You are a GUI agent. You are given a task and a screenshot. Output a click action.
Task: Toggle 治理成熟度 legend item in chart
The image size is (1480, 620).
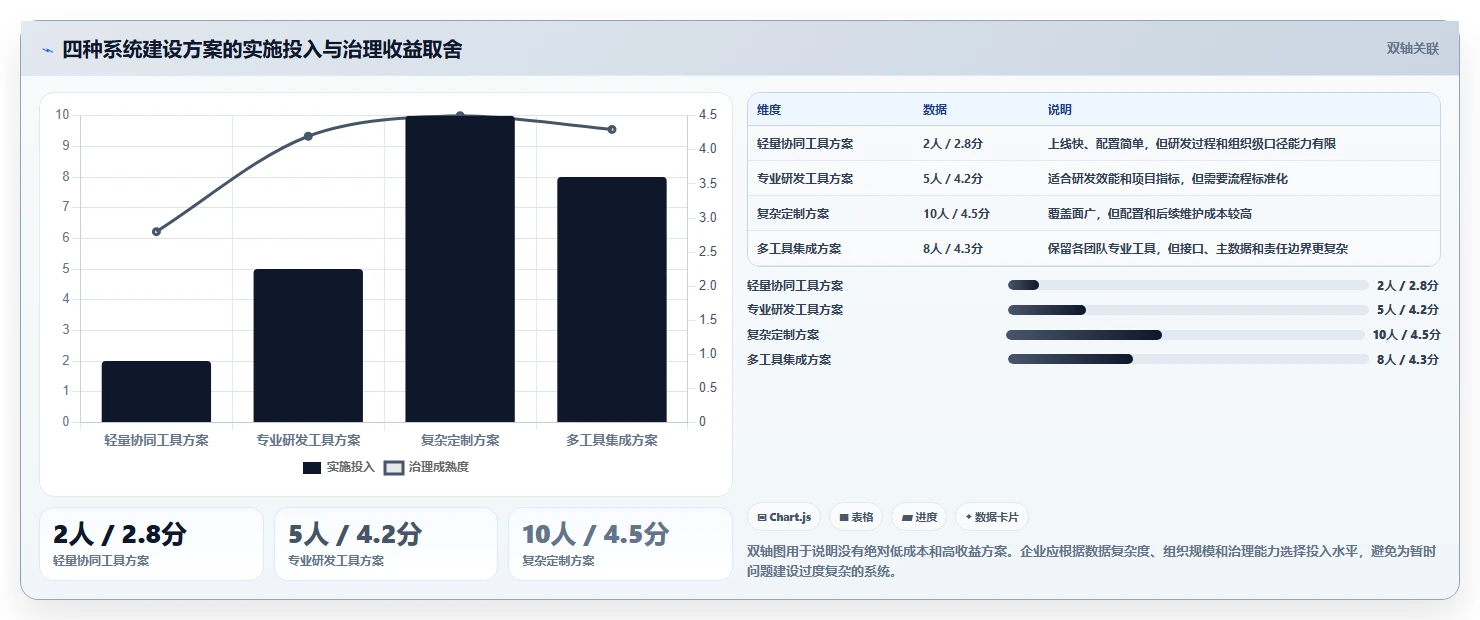click(x=426, y=467)
